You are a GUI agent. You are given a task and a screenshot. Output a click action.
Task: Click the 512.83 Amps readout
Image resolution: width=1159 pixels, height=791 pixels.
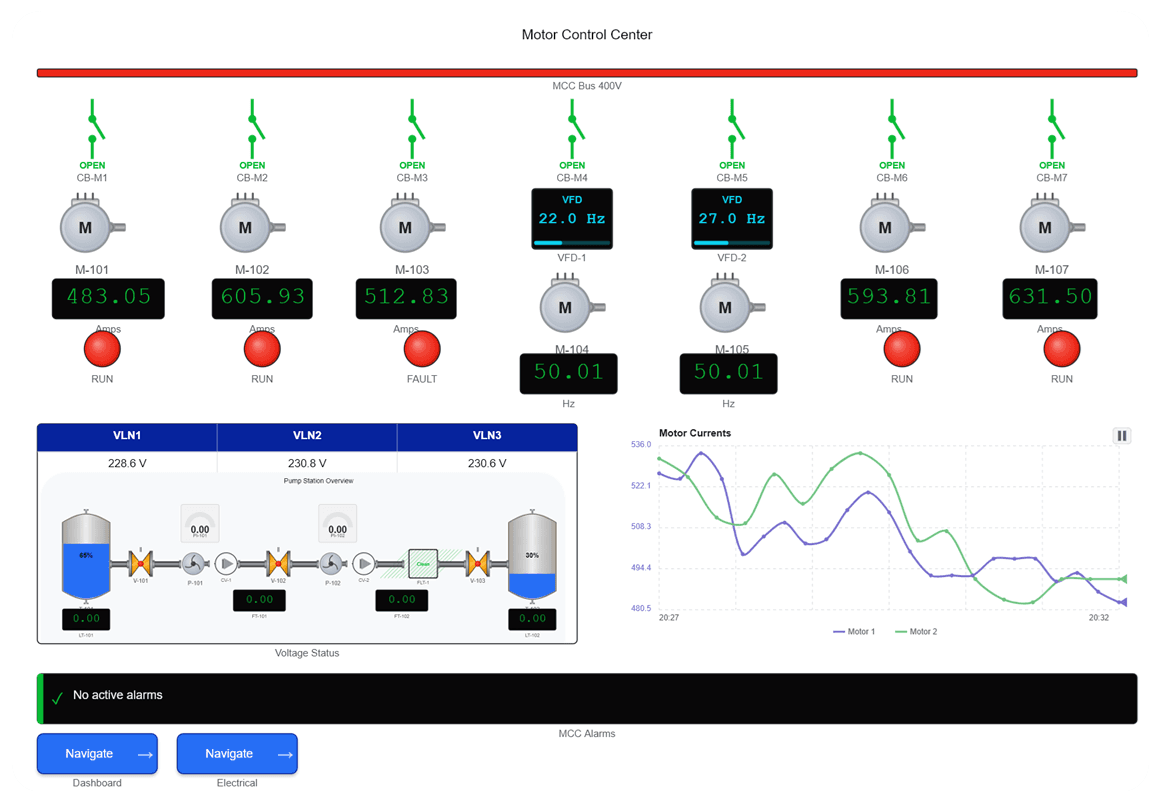click(406, 299)
